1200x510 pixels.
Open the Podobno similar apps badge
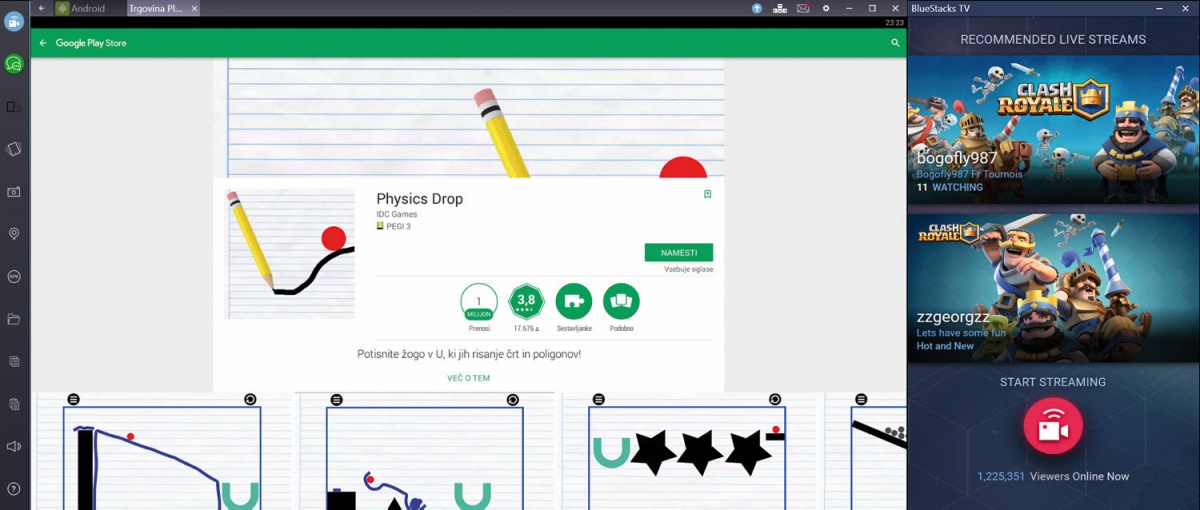pos(621,302)
